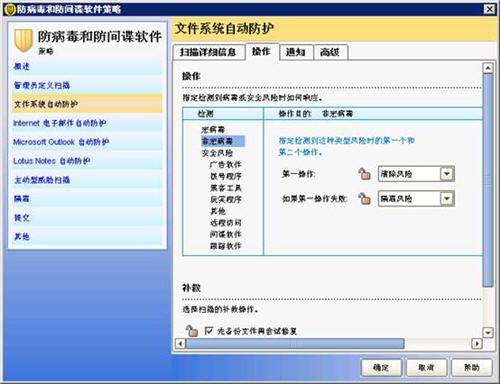Open the 第一操作 dropdown showing 清除风险

pos(416,174)
